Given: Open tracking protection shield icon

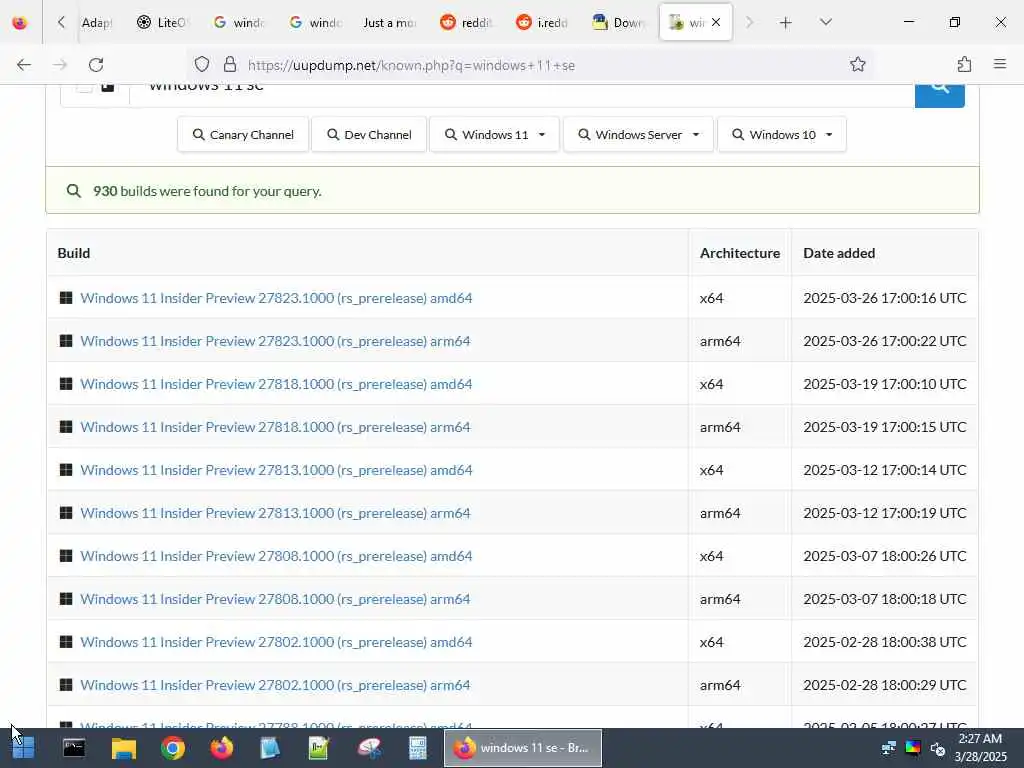Looking at the screenshot, I should [202, 65].
